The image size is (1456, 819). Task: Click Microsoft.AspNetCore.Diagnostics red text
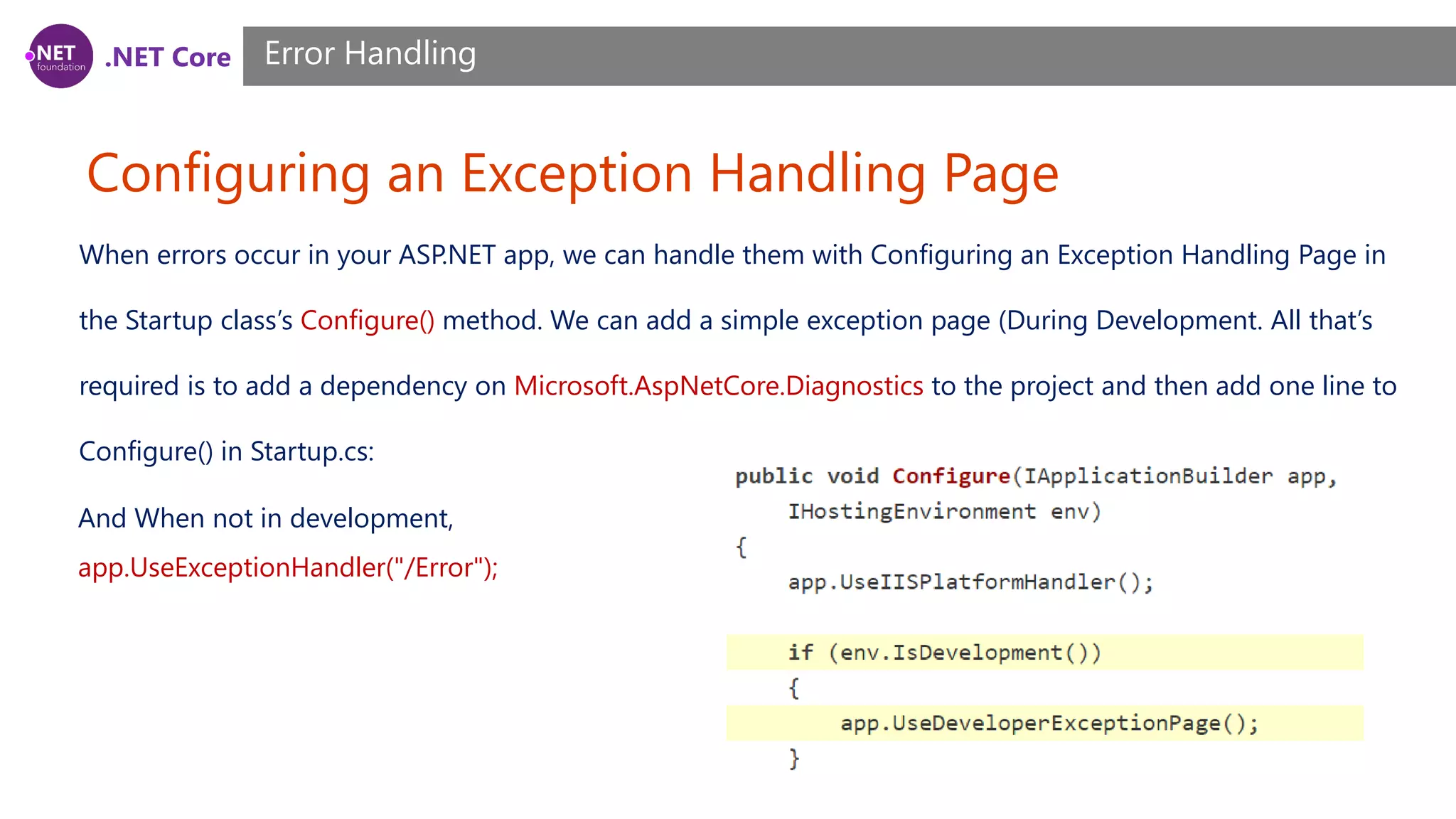pos(718,386)
